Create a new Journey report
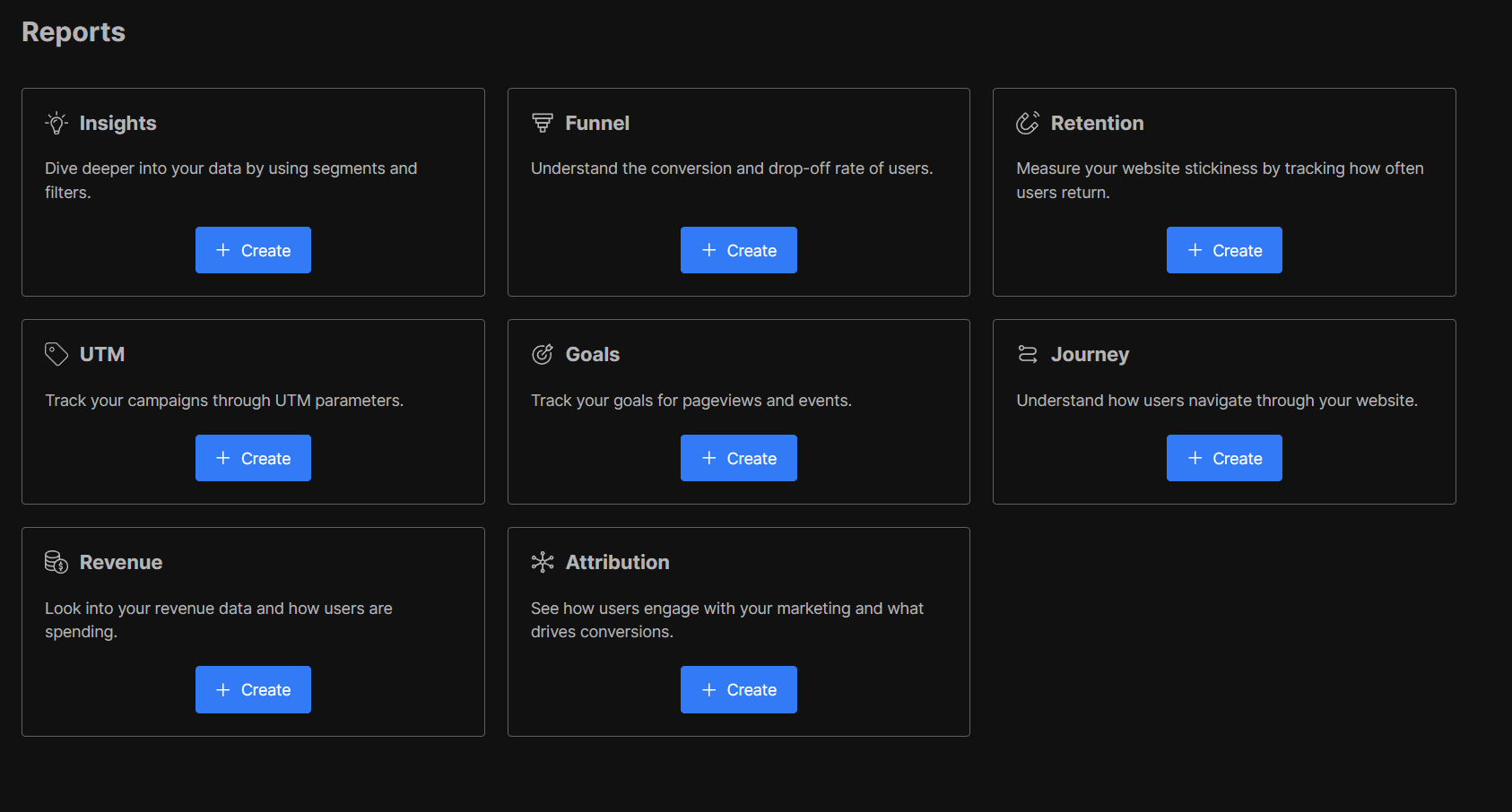The height and width of the screenshot is (812, 1512). (x=1224, y=458)
